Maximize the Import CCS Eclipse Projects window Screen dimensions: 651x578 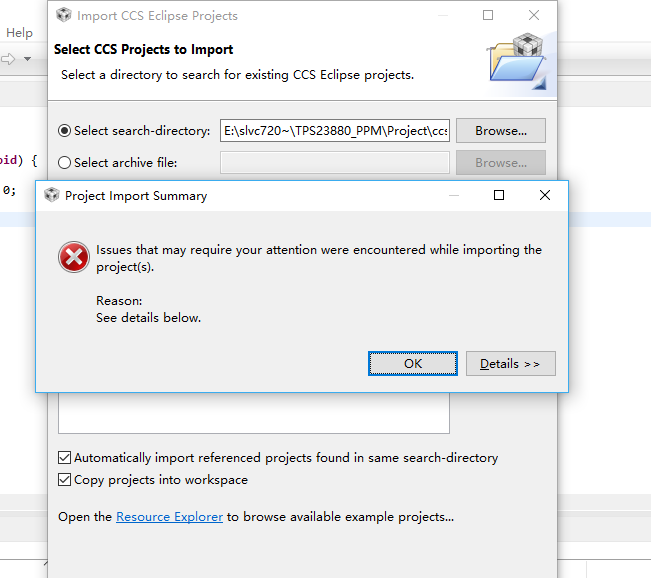[x=488, y=15]
